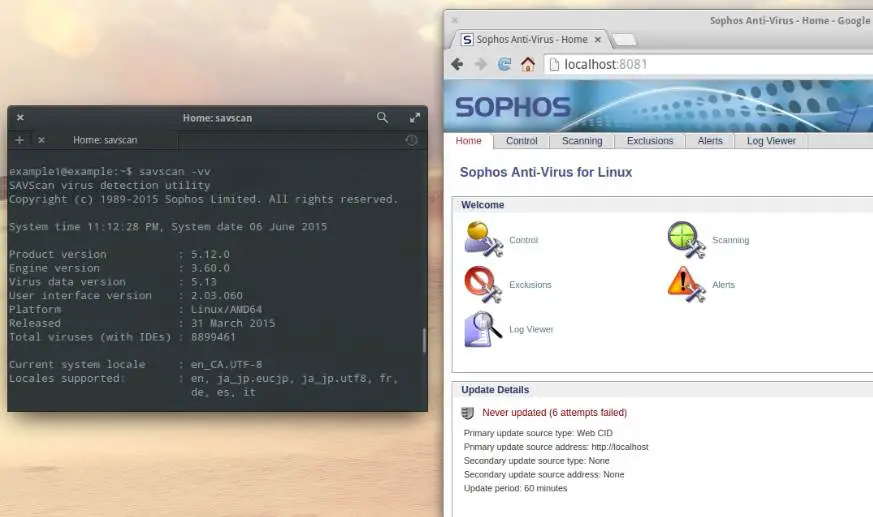
Task: Open the Scanning crosshair icon
Action: 686,239
